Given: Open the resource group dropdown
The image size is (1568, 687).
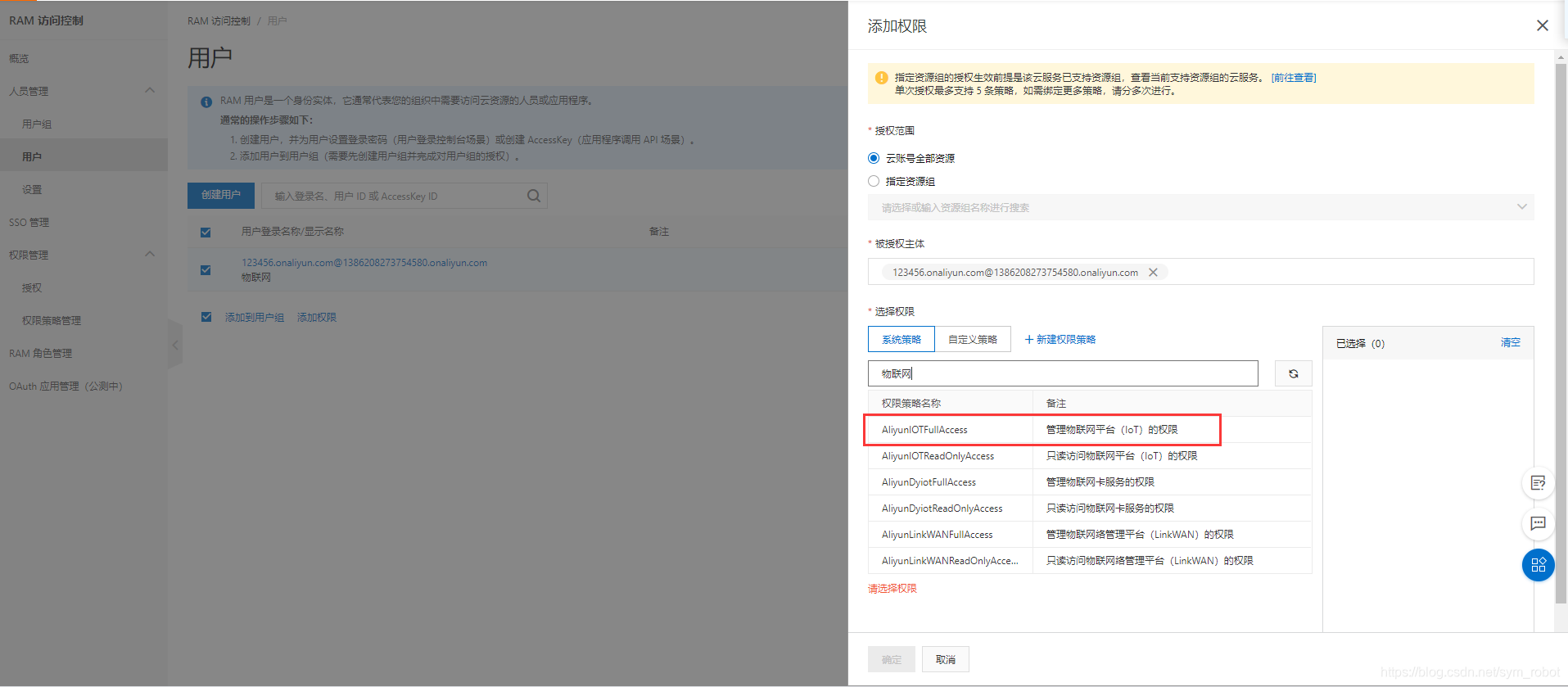Looking at the screenshot, I should (1200, 207).
